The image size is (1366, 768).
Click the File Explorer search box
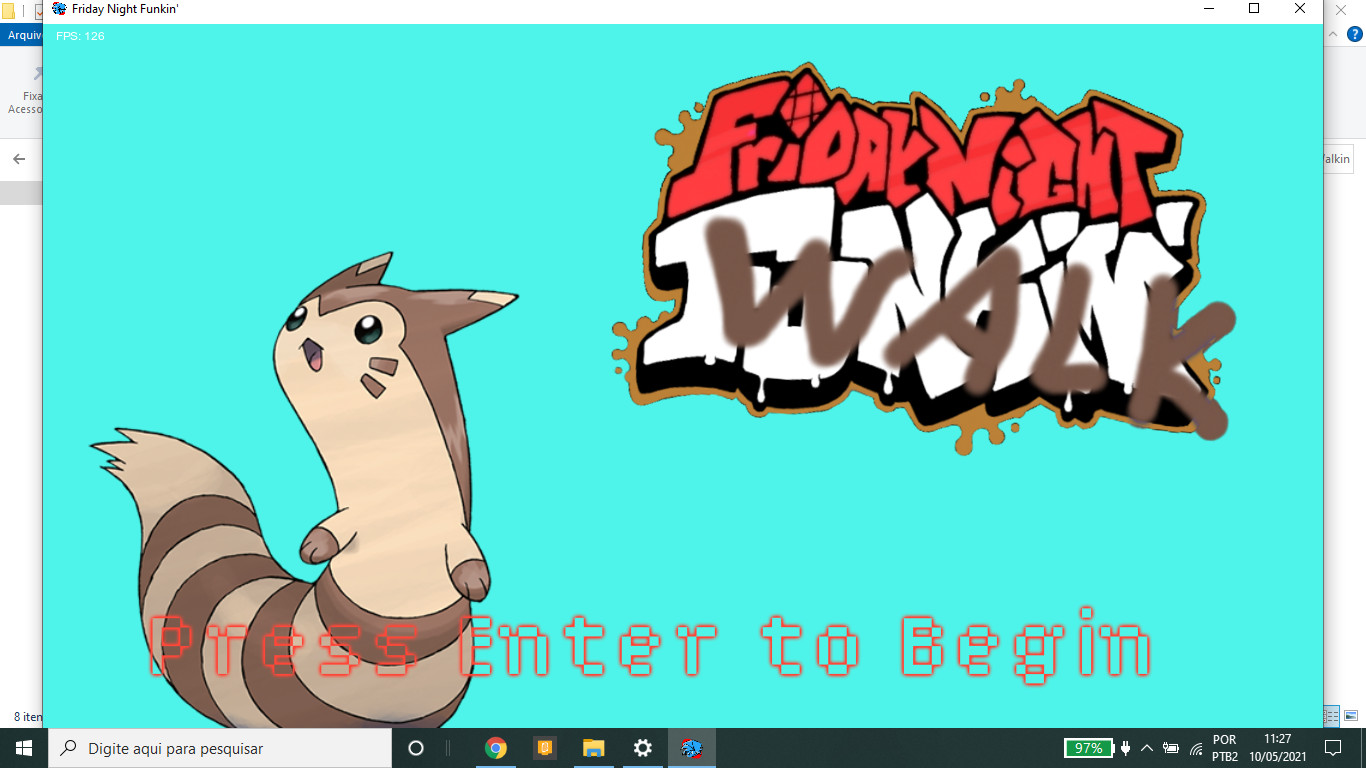pos(1338,159)
